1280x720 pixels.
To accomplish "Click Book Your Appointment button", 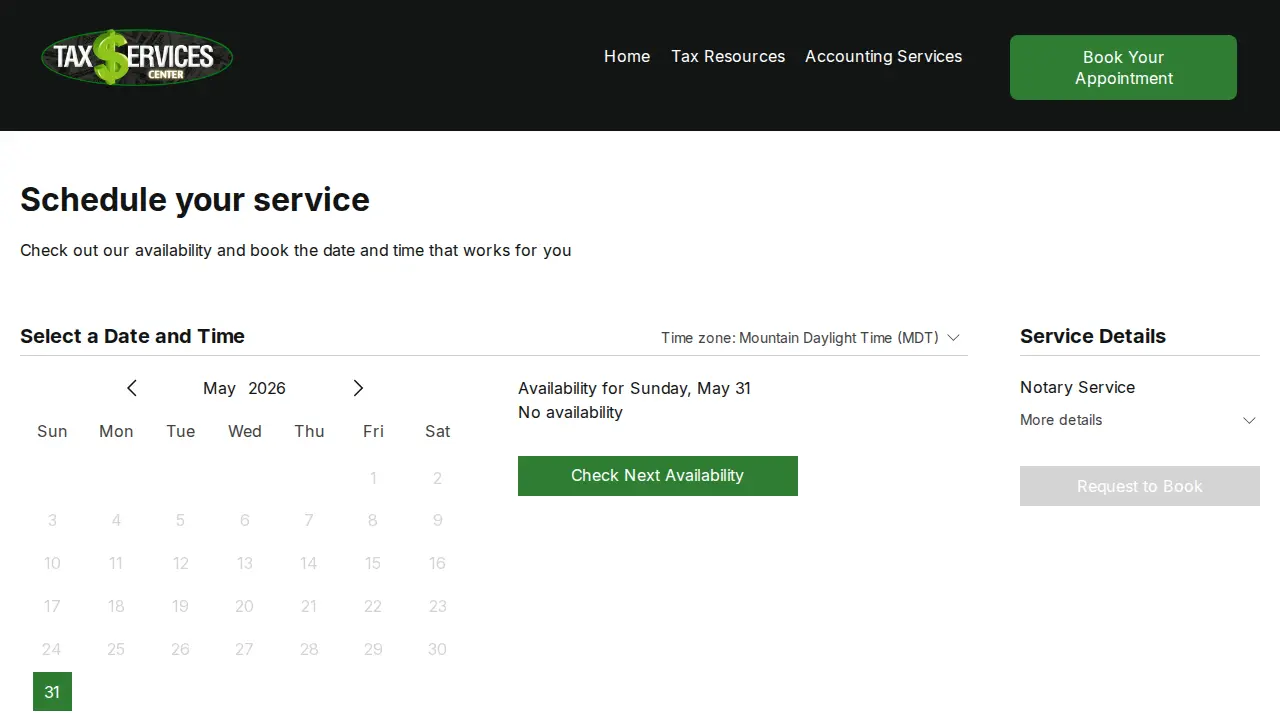I will tap(1123, 67).
